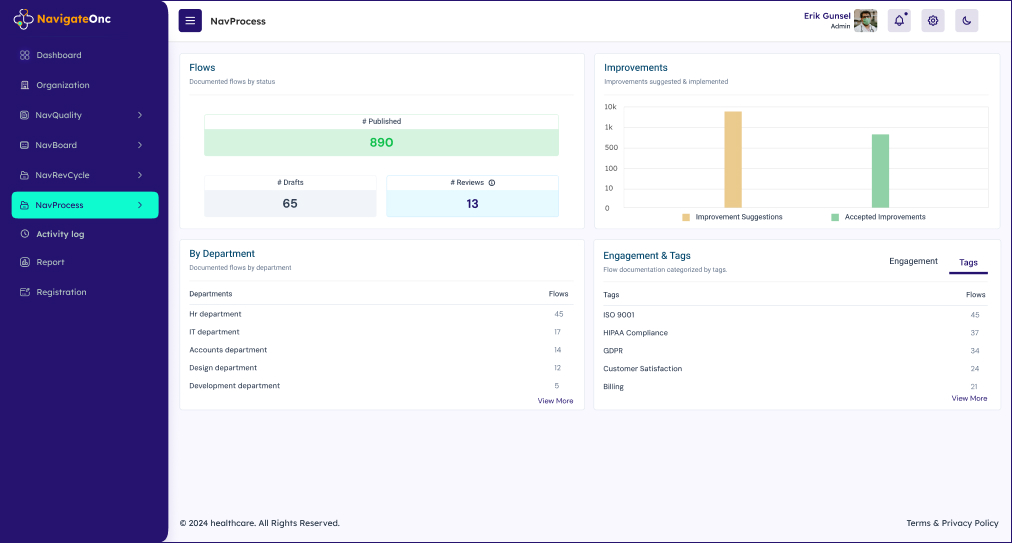This screenshot has width=1012, height=543.
Task: Click the Dashboard sidebar icon
Action: [25, 55]
